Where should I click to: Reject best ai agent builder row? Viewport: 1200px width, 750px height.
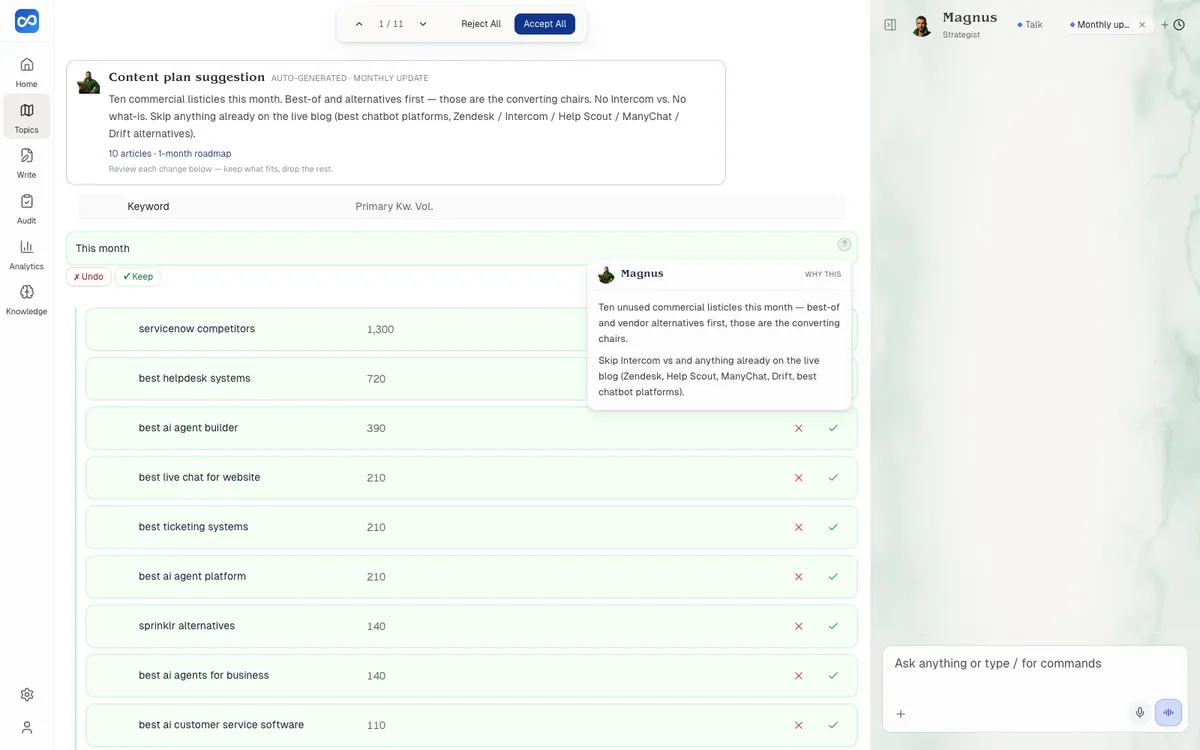[x=798, y=428]
